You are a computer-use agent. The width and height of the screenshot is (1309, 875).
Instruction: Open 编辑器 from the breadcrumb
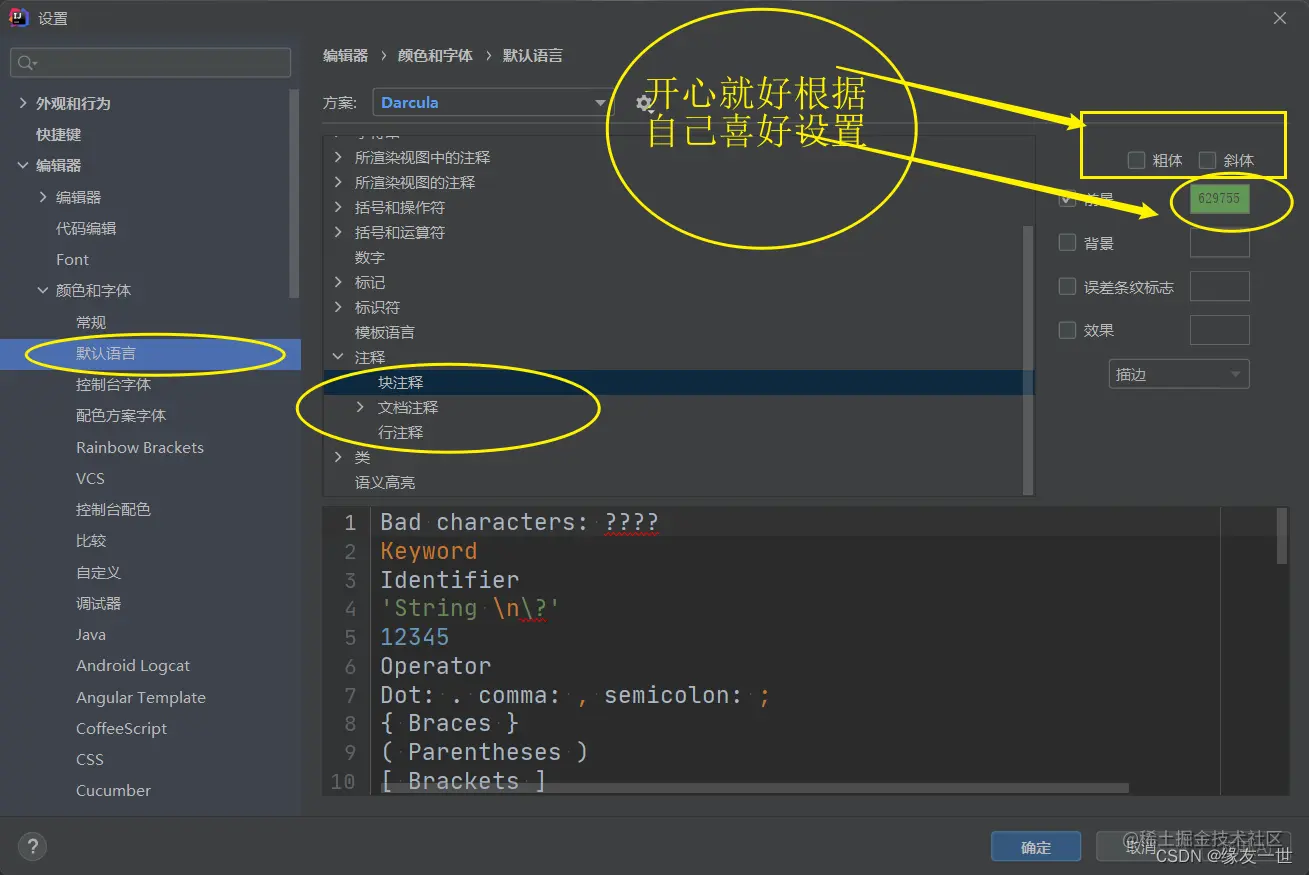345,55
